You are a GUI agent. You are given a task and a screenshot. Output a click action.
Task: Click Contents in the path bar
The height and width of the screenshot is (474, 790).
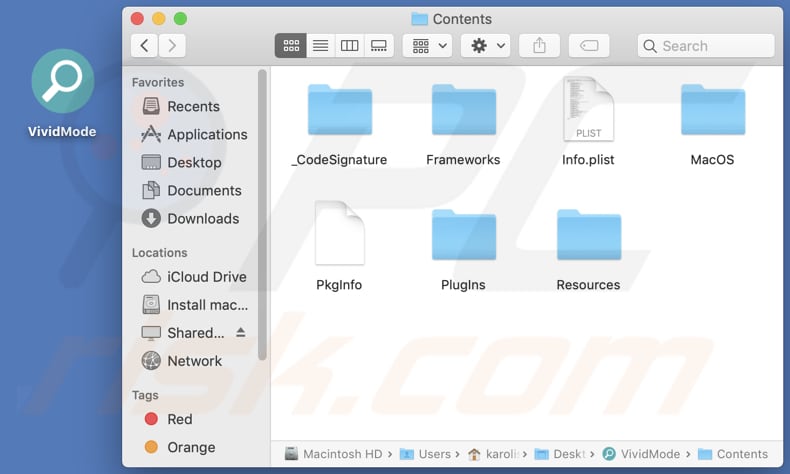[x=733, y=454]
